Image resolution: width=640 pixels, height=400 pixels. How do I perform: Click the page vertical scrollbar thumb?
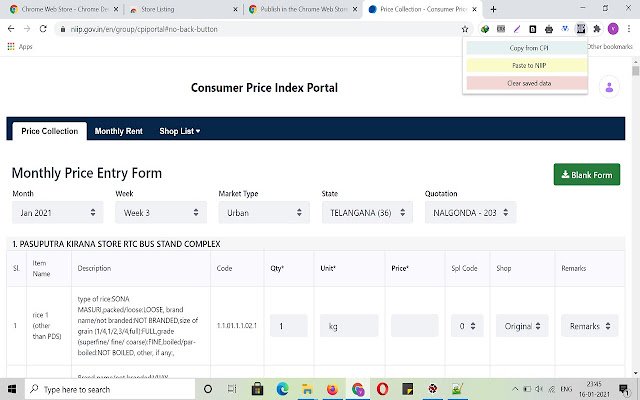[x=635, y=71]
